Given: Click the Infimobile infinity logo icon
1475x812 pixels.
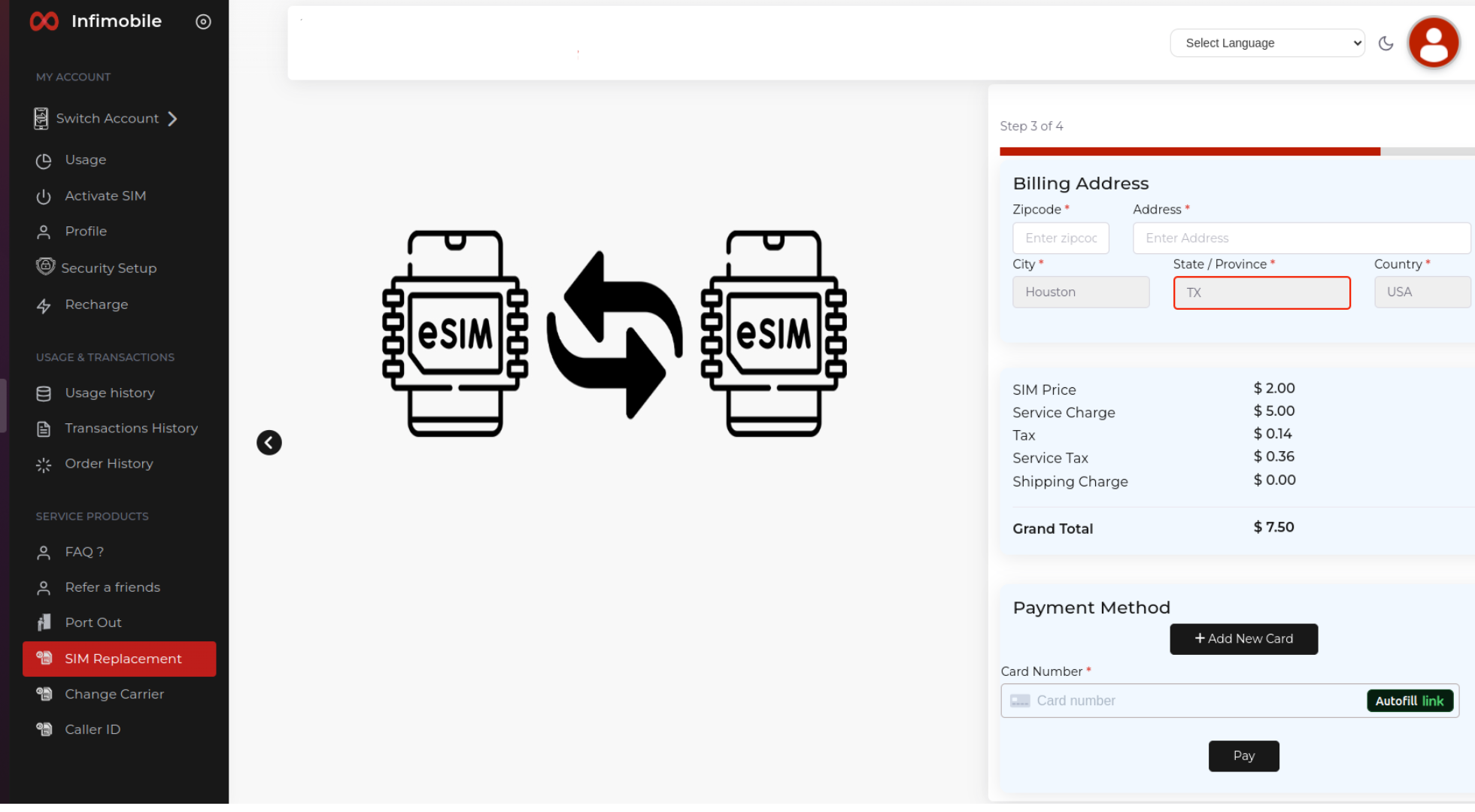Looking at the screenshot, I should (44, 21).
